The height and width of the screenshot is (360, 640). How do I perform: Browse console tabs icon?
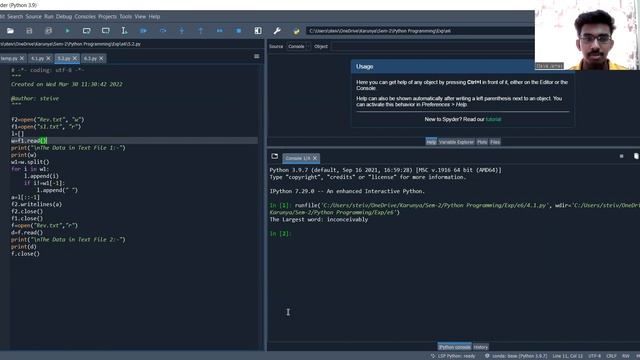click(x=274, y=156)
